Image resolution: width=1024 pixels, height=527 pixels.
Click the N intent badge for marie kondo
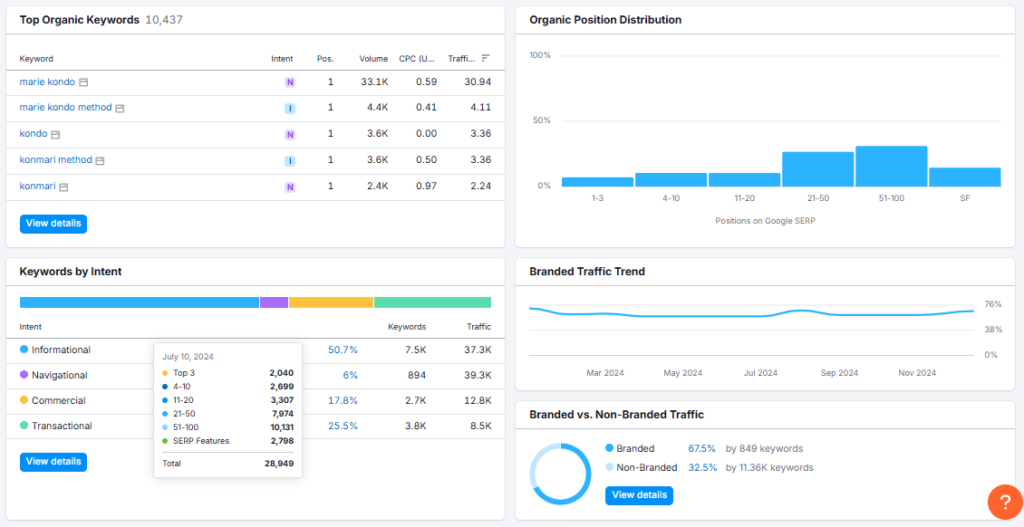pos(290,82)
